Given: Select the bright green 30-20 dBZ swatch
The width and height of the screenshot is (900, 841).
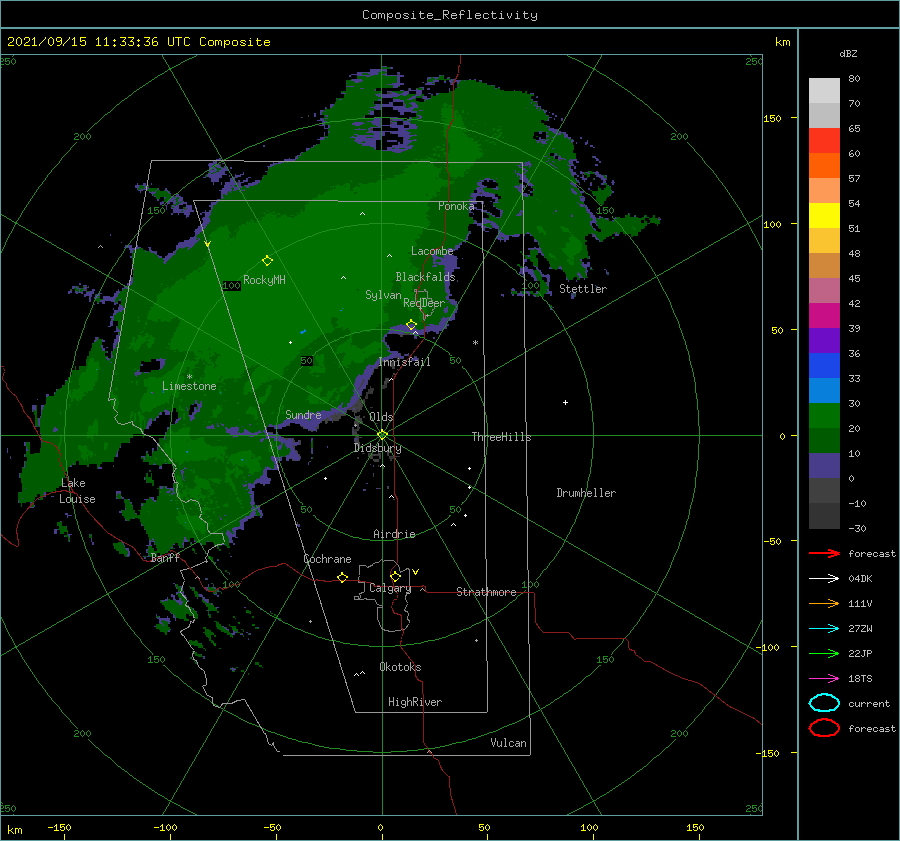Looking at the screenshot, I should [824, 416].
